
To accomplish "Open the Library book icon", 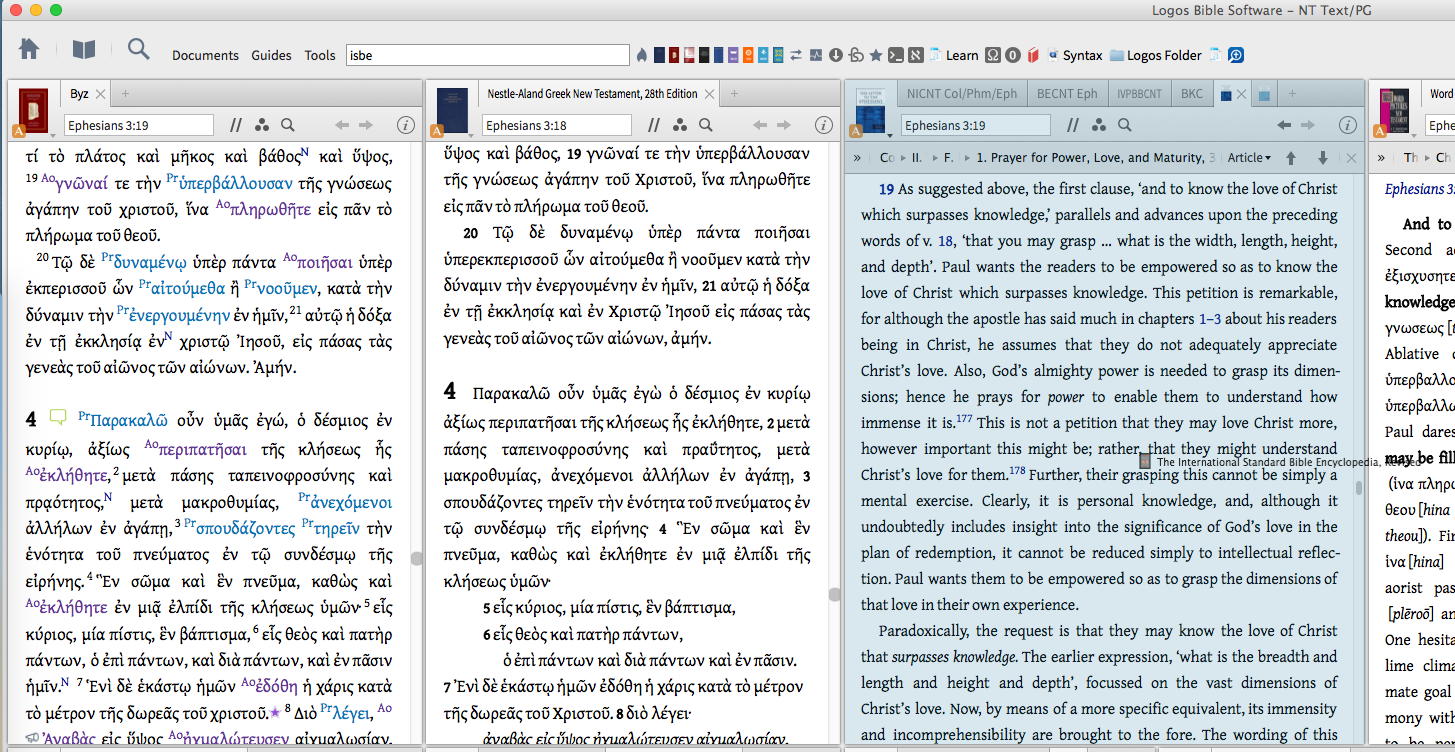I will (x=84, y=49).
